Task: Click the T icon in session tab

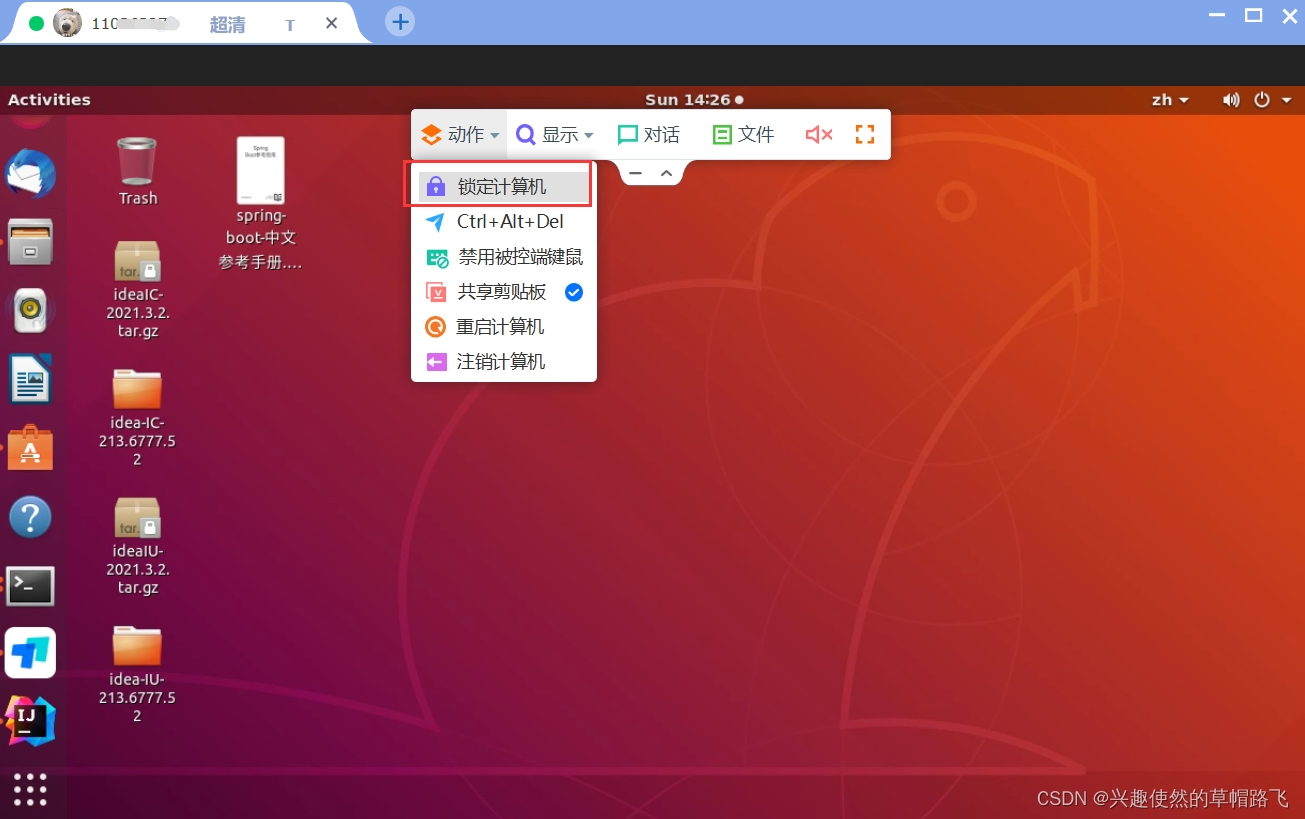Action: 290,26
